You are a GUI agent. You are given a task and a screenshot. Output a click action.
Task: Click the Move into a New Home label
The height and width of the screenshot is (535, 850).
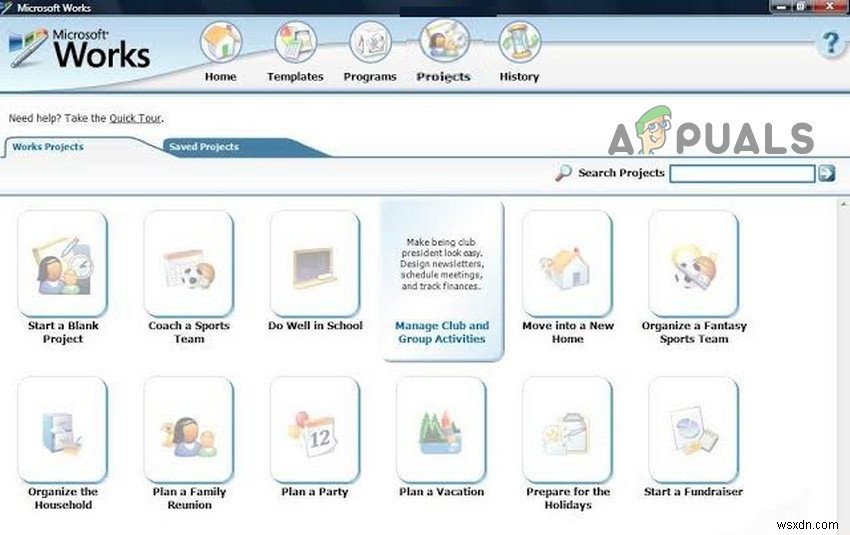point(568,332)
